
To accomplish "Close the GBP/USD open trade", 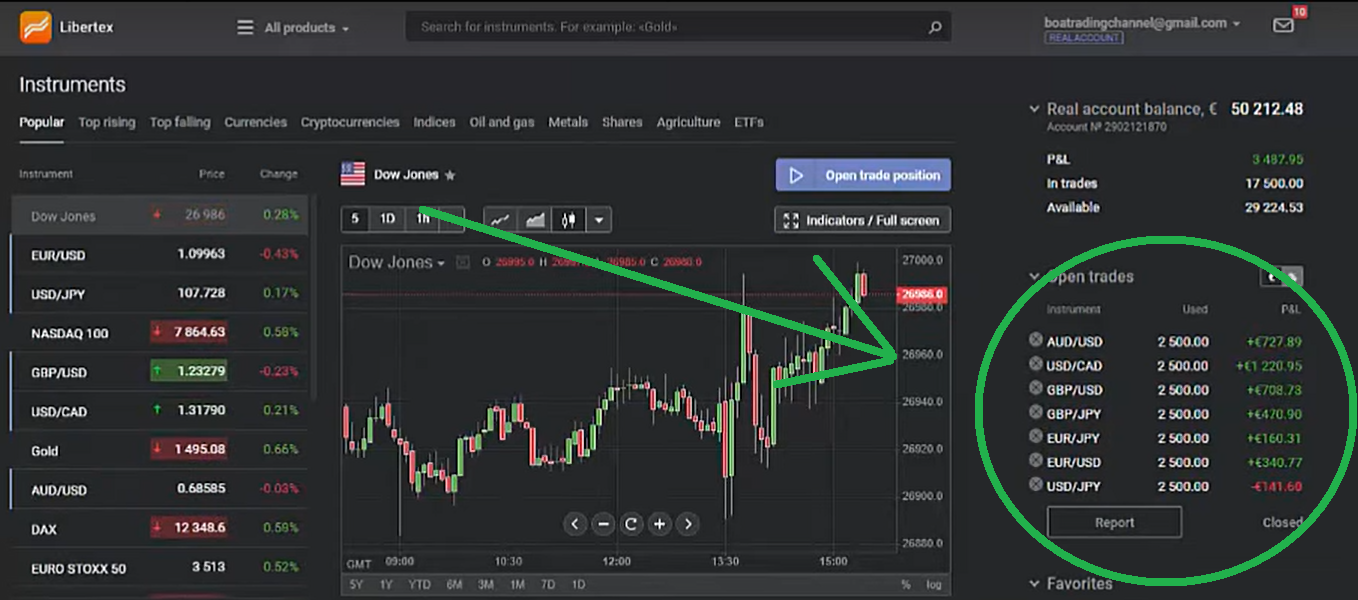I will [1036, 388].
